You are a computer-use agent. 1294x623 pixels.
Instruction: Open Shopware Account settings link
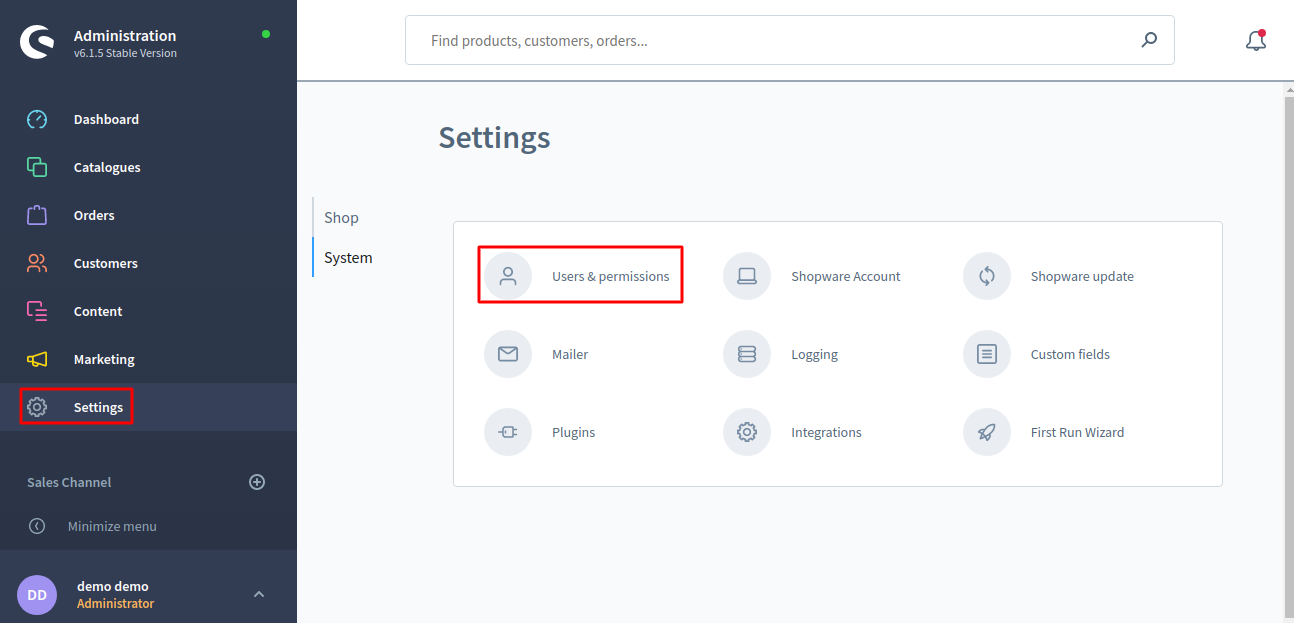[x=846, y=276]
